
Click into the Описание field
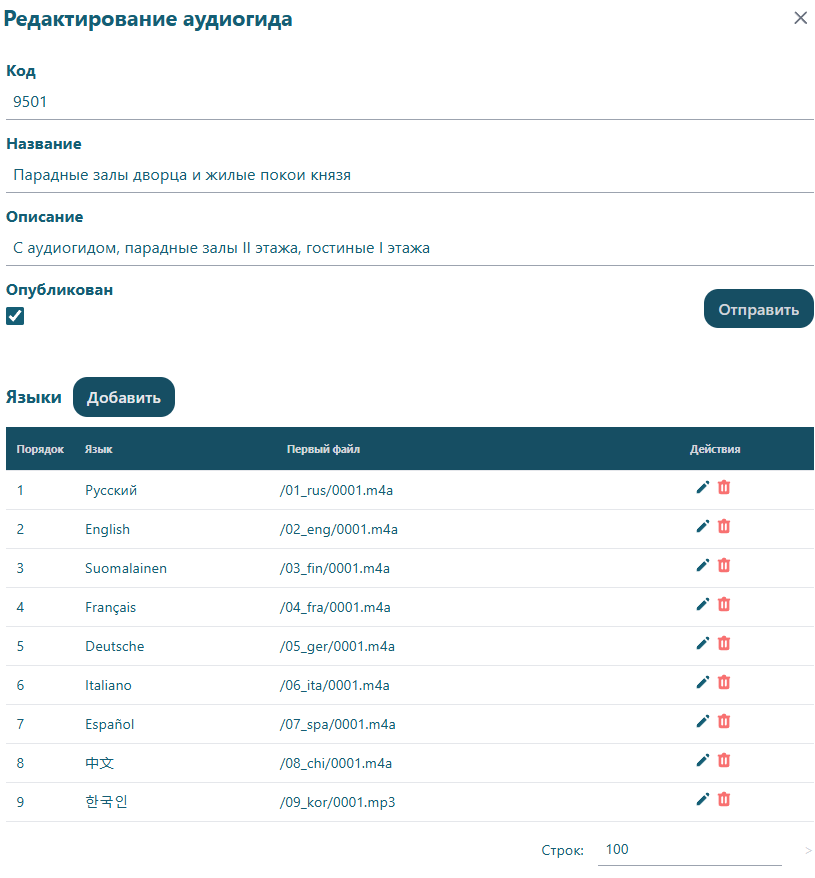pos(409,248)
